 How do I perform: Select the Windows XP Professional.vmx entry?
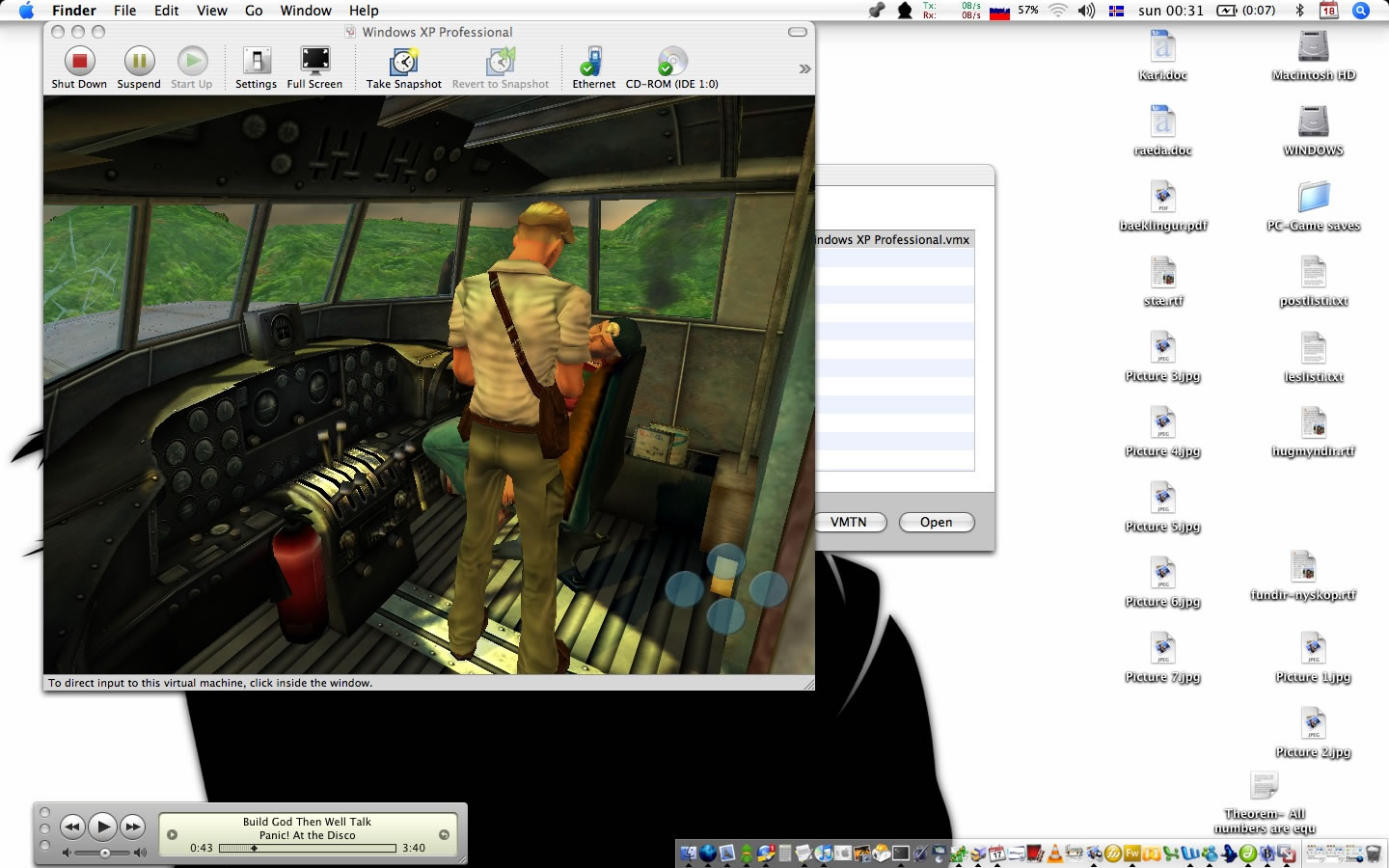pyautogui.click(x=895, y=240)
